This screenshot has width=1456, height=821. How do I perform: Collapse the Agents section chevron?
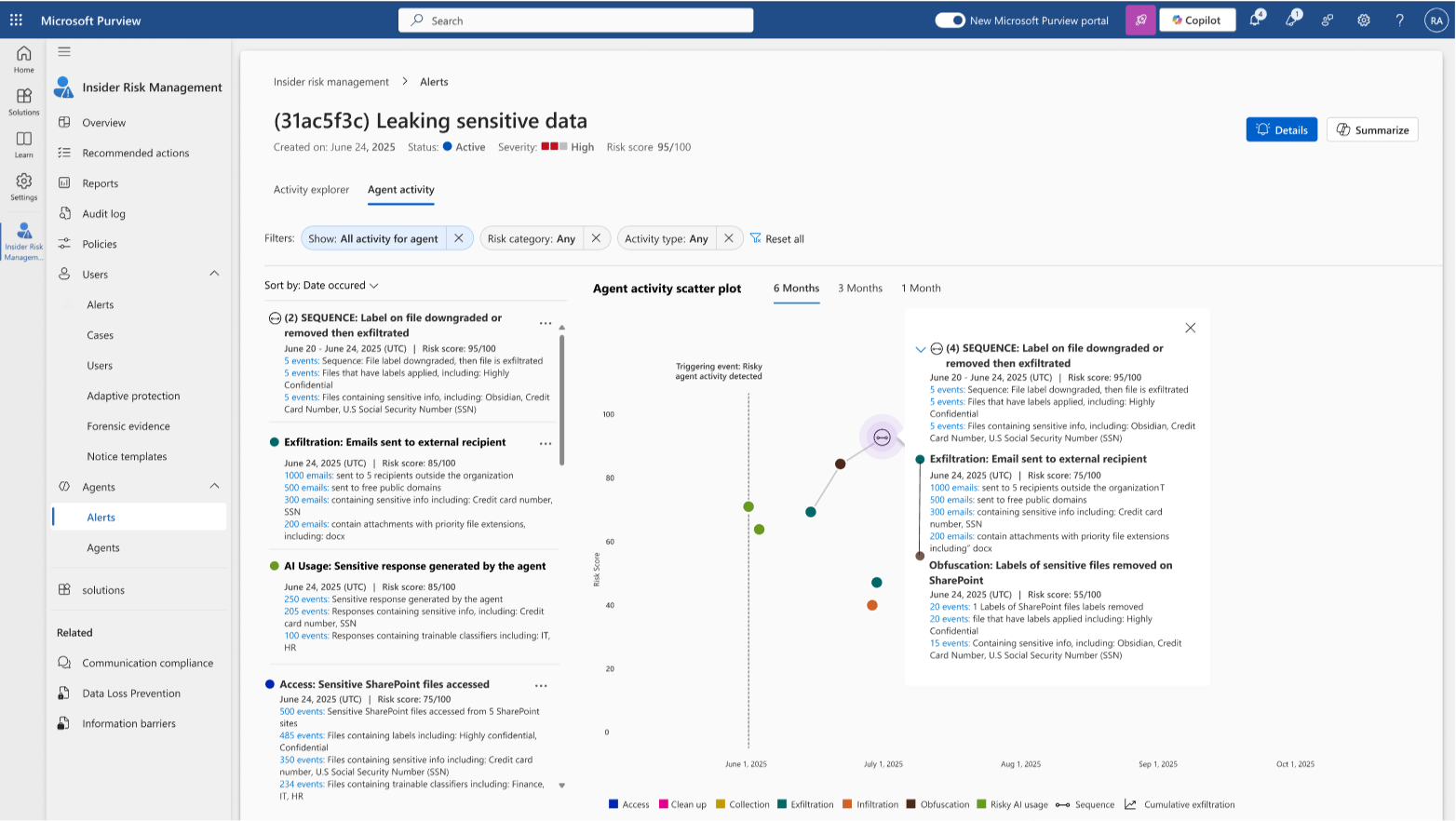click(x=214, y=486)
